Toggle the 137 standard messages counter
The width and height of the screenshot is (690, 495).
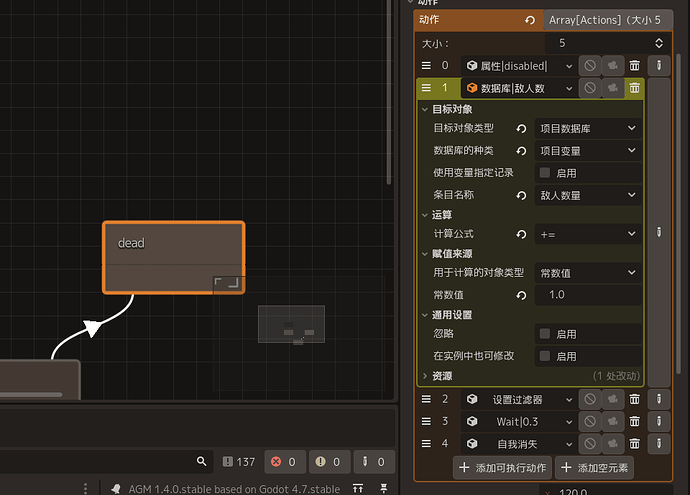point(239,462)
